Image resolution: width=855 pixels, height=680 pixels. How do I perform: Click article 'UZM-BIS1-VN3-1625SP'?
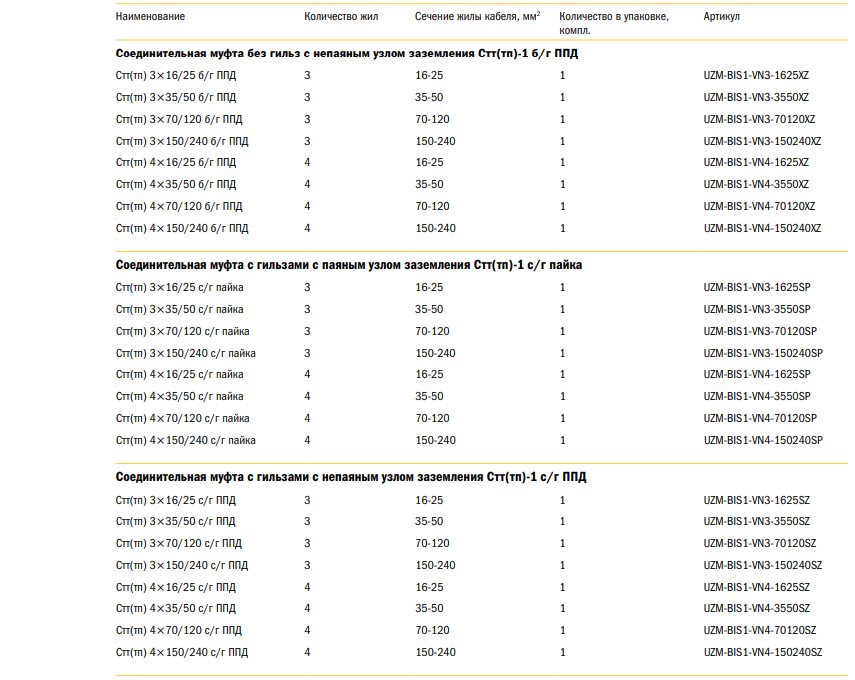[x=757, y=287]
